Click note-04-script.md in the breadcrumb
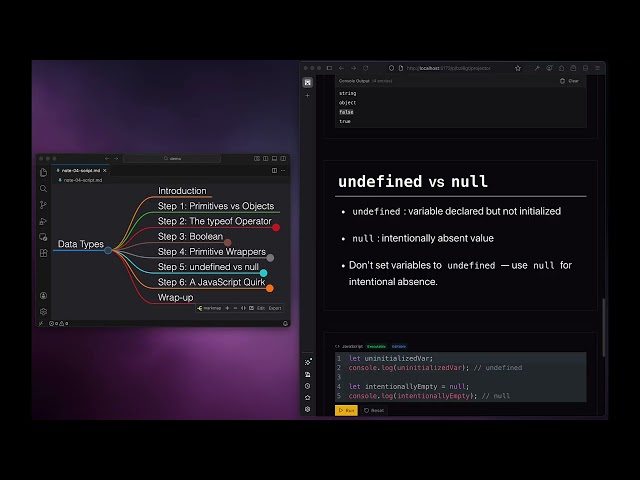The width and height of the screenshot is (640, 480). (83, 180)
